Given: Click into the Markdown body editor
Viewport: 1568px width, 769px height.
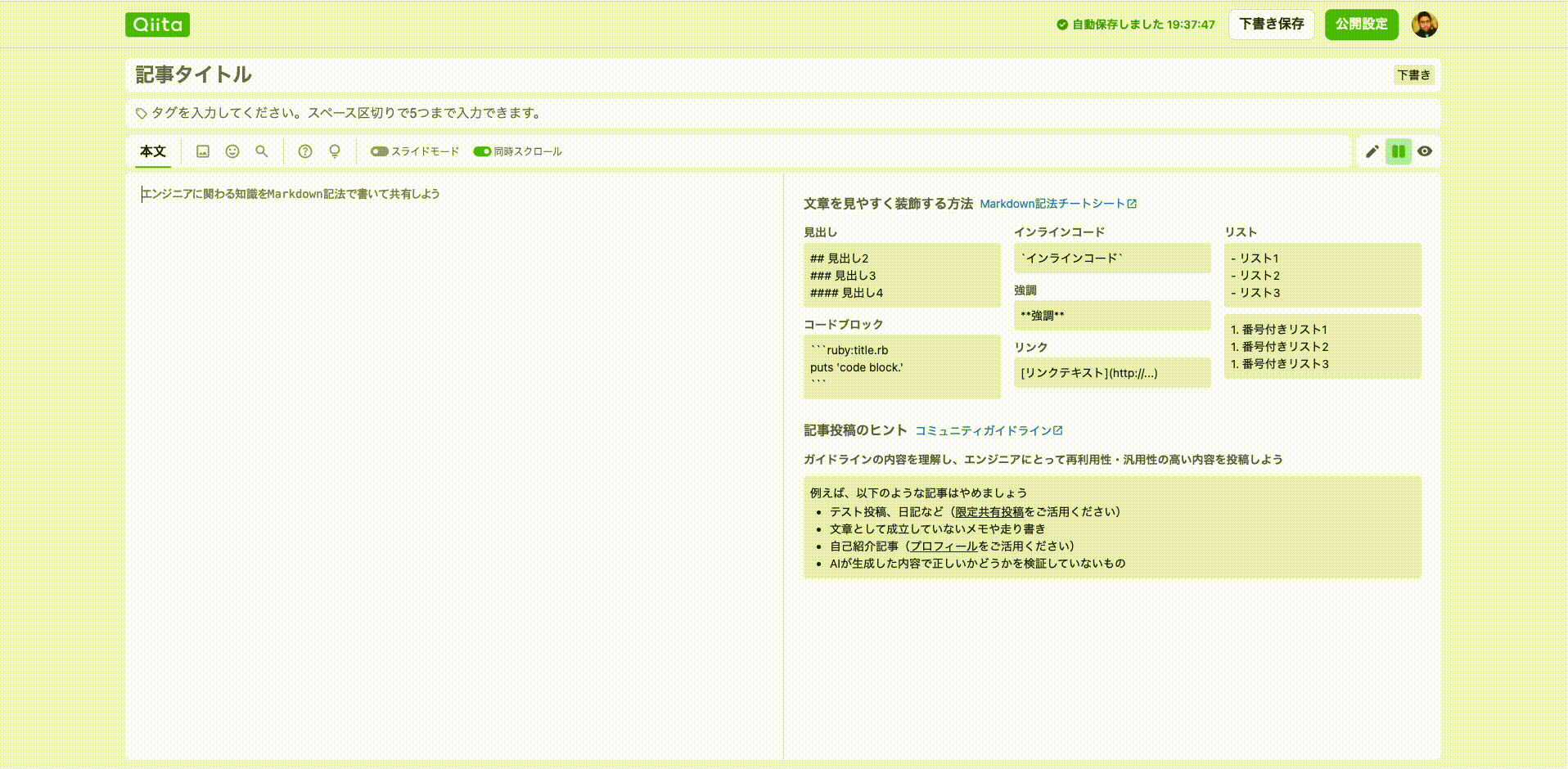Looking at the screenshot, I should coord(454,466).
